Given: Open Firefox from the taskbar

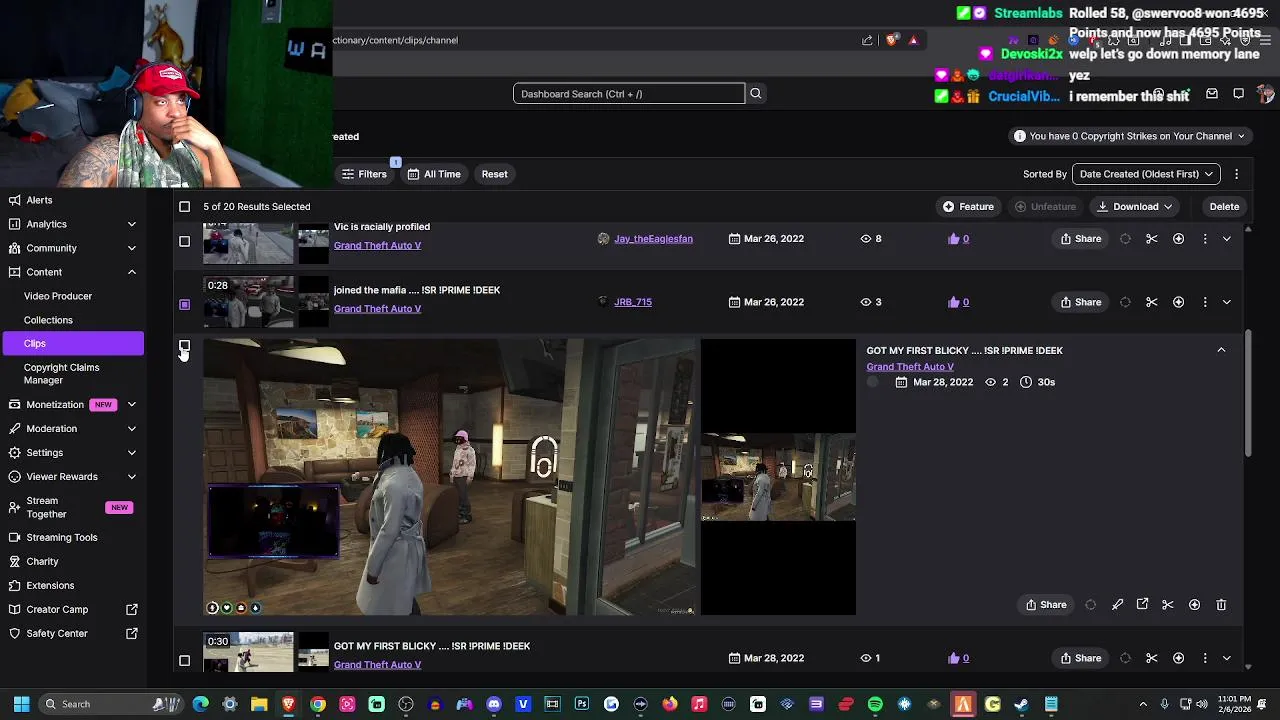Looking at the screenshot, I should pyautogui.click(x=670, y=704).
